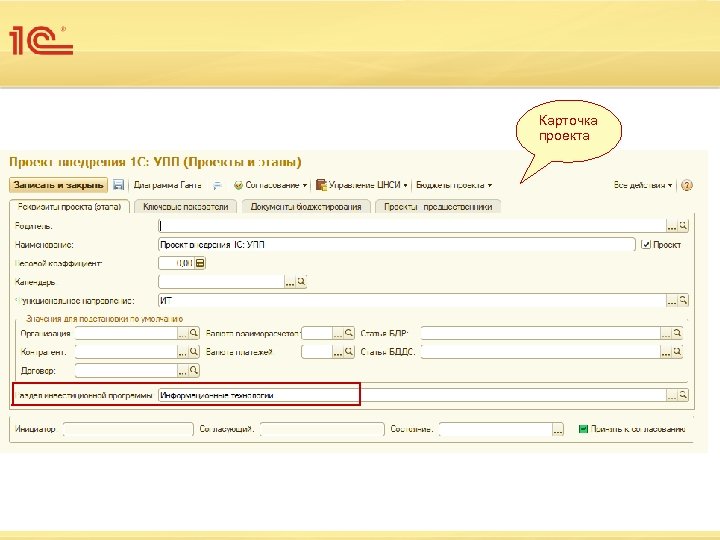The image size is (720, 540).
Task: Click the Организация input field
Action: [126, 333]
